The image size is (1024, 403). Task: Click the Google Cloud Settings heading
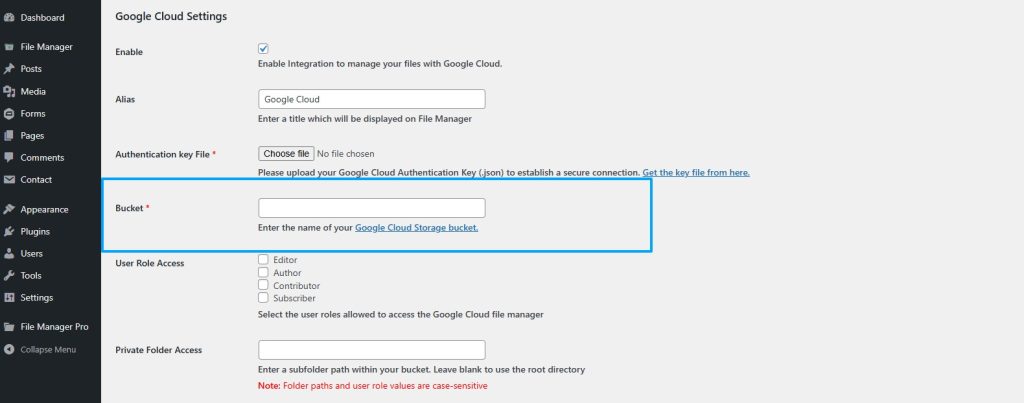coord(171,16)
